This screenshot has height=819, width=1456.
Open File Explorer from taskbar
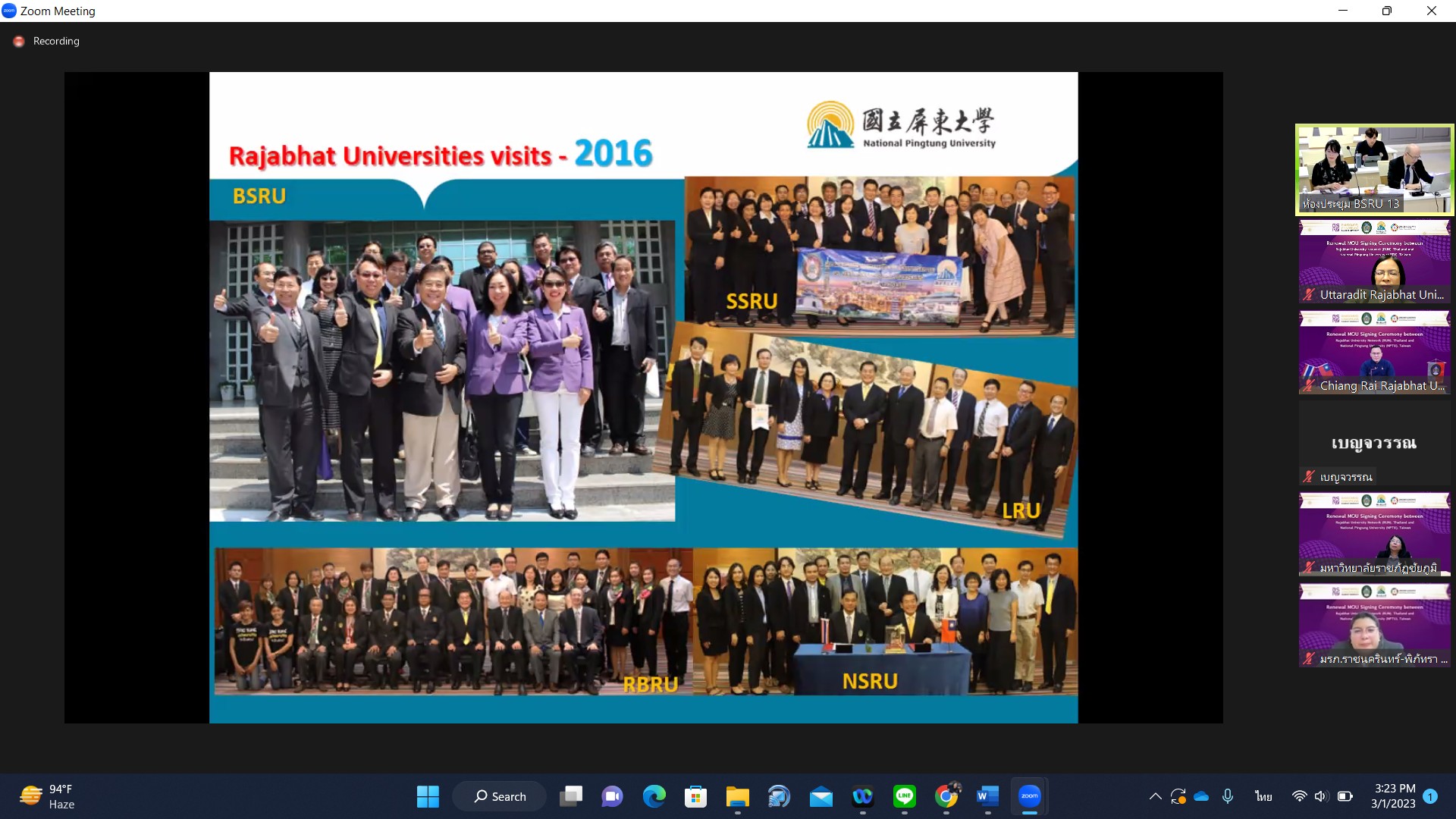coord(737,796)
